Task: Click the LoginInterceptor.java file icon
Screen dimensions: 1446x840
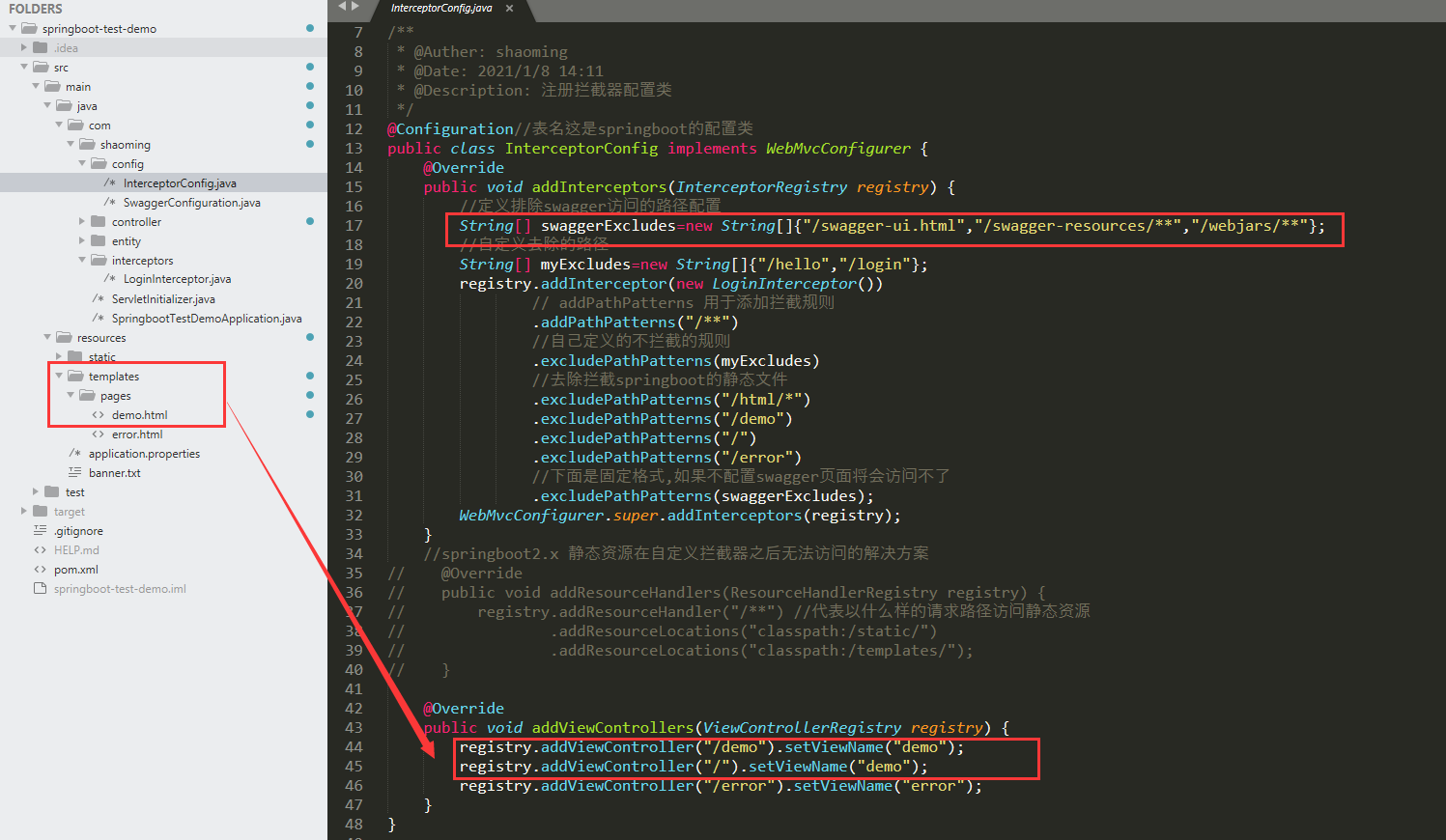Action: coord(109,279)
